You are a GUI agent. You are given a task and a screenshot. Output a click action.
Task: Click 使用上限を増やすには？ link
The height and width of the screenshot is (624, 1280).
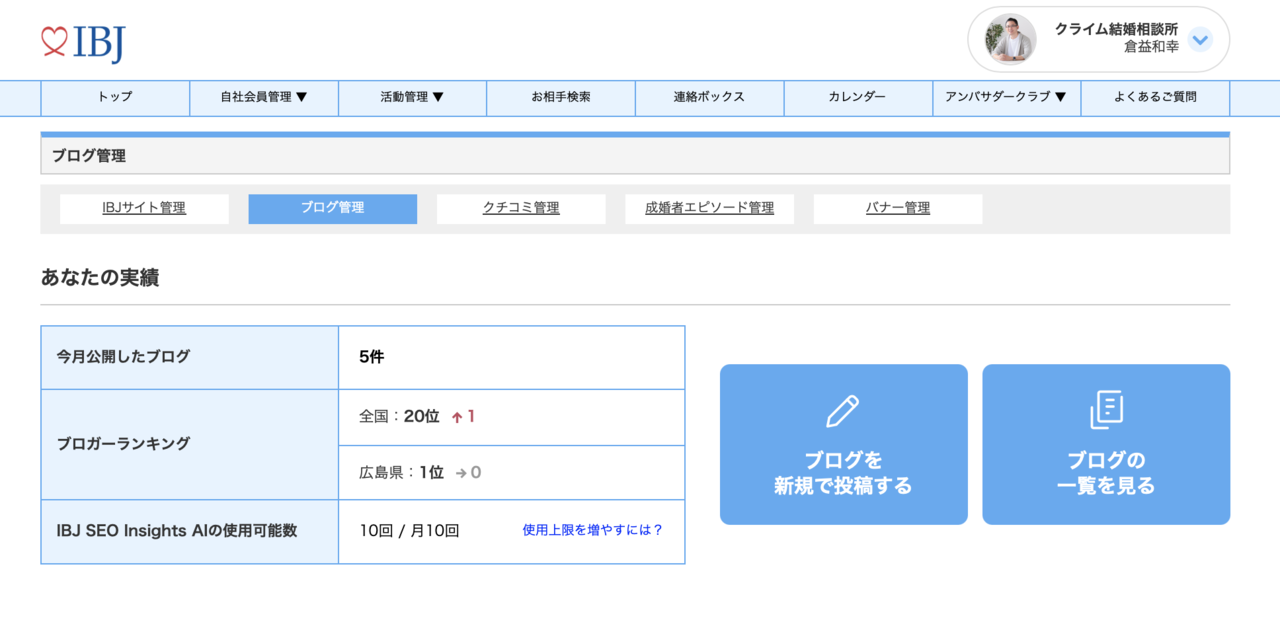click(x=593, y=530)
